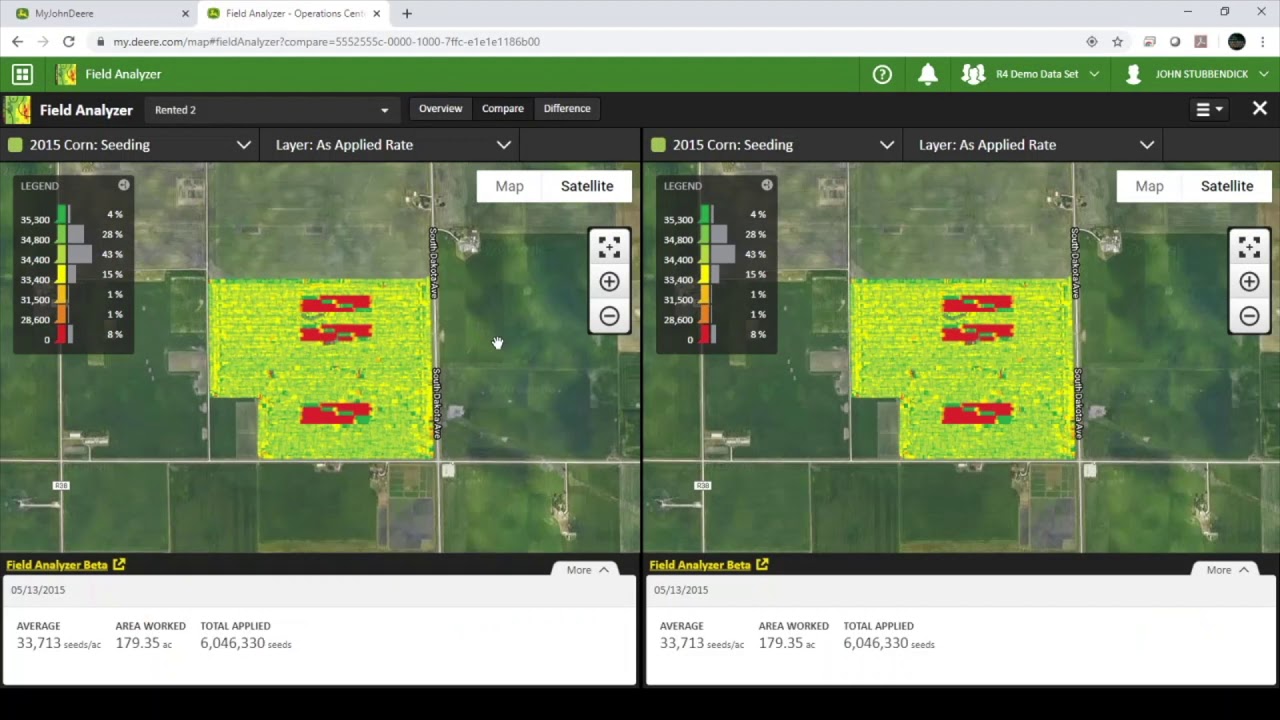The height and width of the screenshot is (720, 1280).
Task: Collapse the right map legend
Action: point(767,185)
